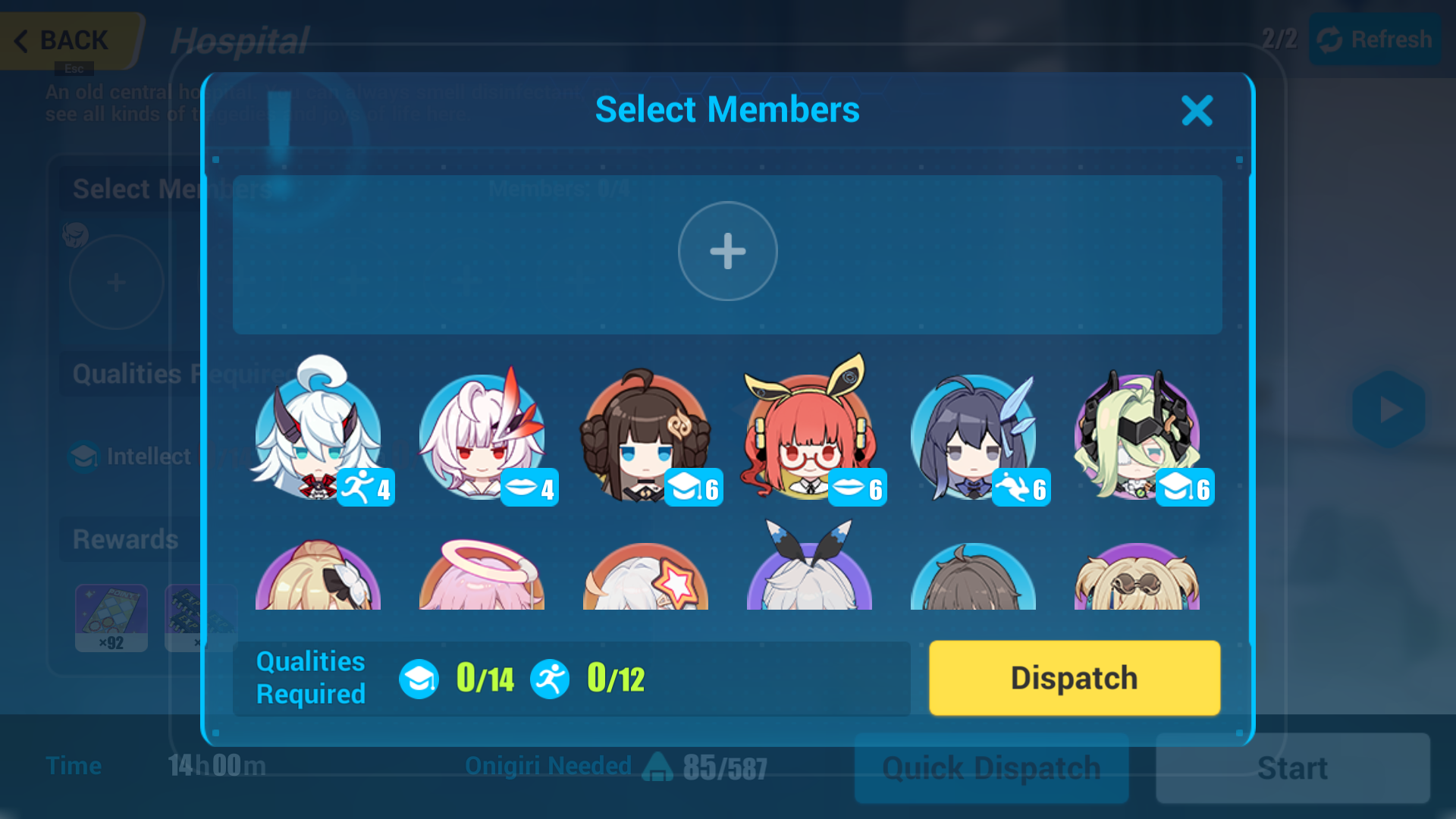
Task: Select blonde twin-tail goggles character
Action: [x=1137, y=576]
